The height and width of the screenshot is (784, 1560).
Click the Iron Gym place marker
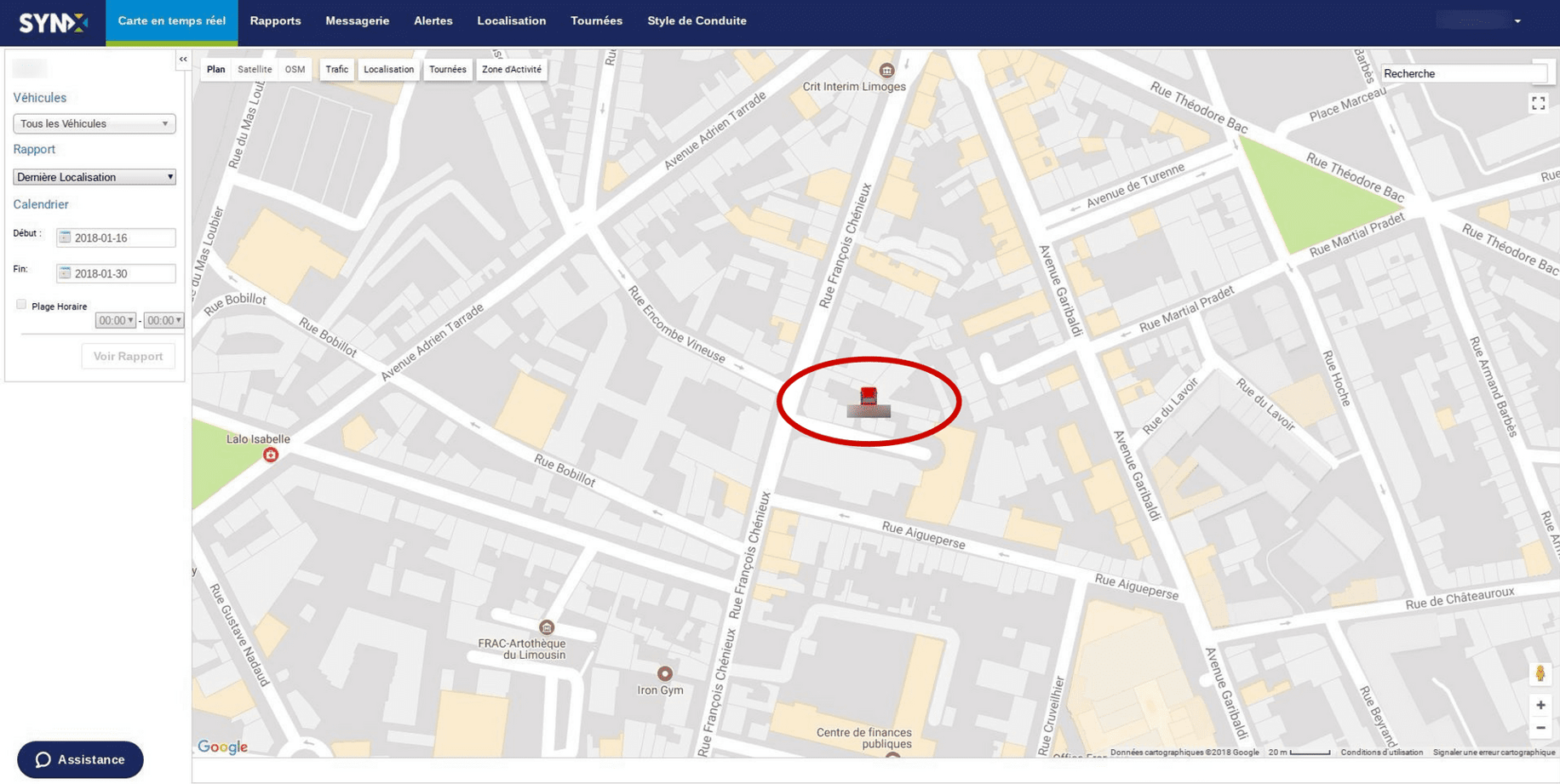[664, 674]
